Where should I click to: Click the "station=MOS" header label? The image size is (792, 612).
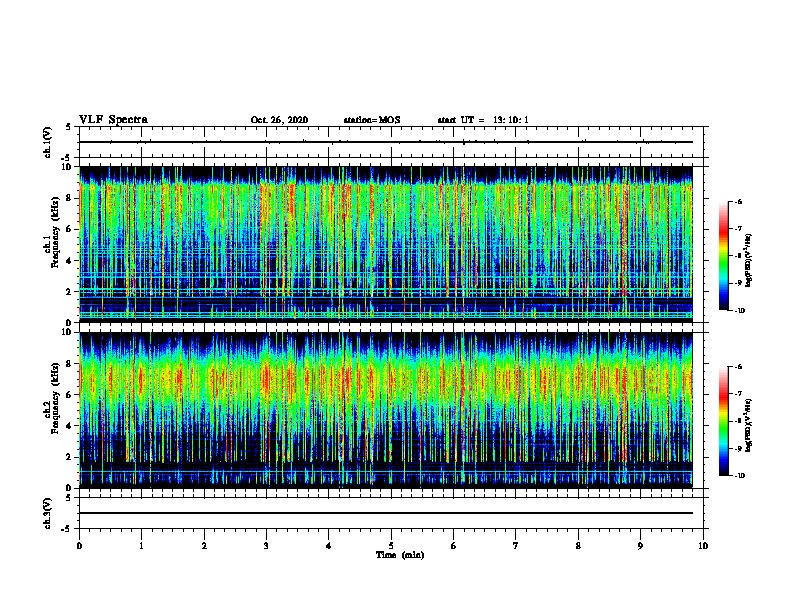(x=372, y=120)
